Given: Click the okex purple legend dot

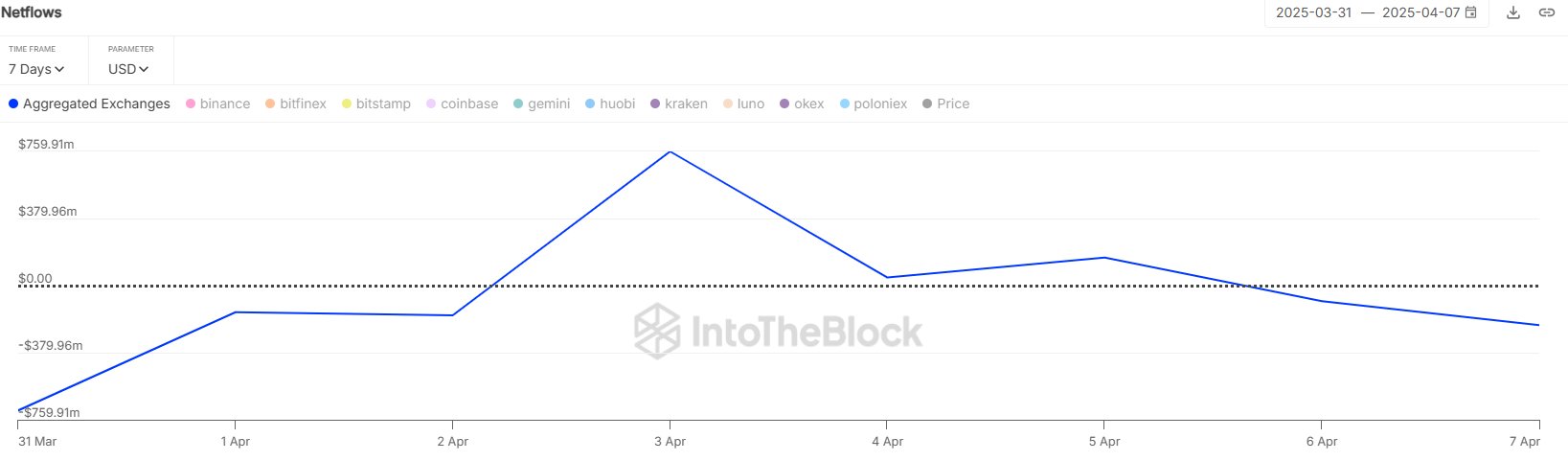Looking at the screenshot, I should point(784,104).
